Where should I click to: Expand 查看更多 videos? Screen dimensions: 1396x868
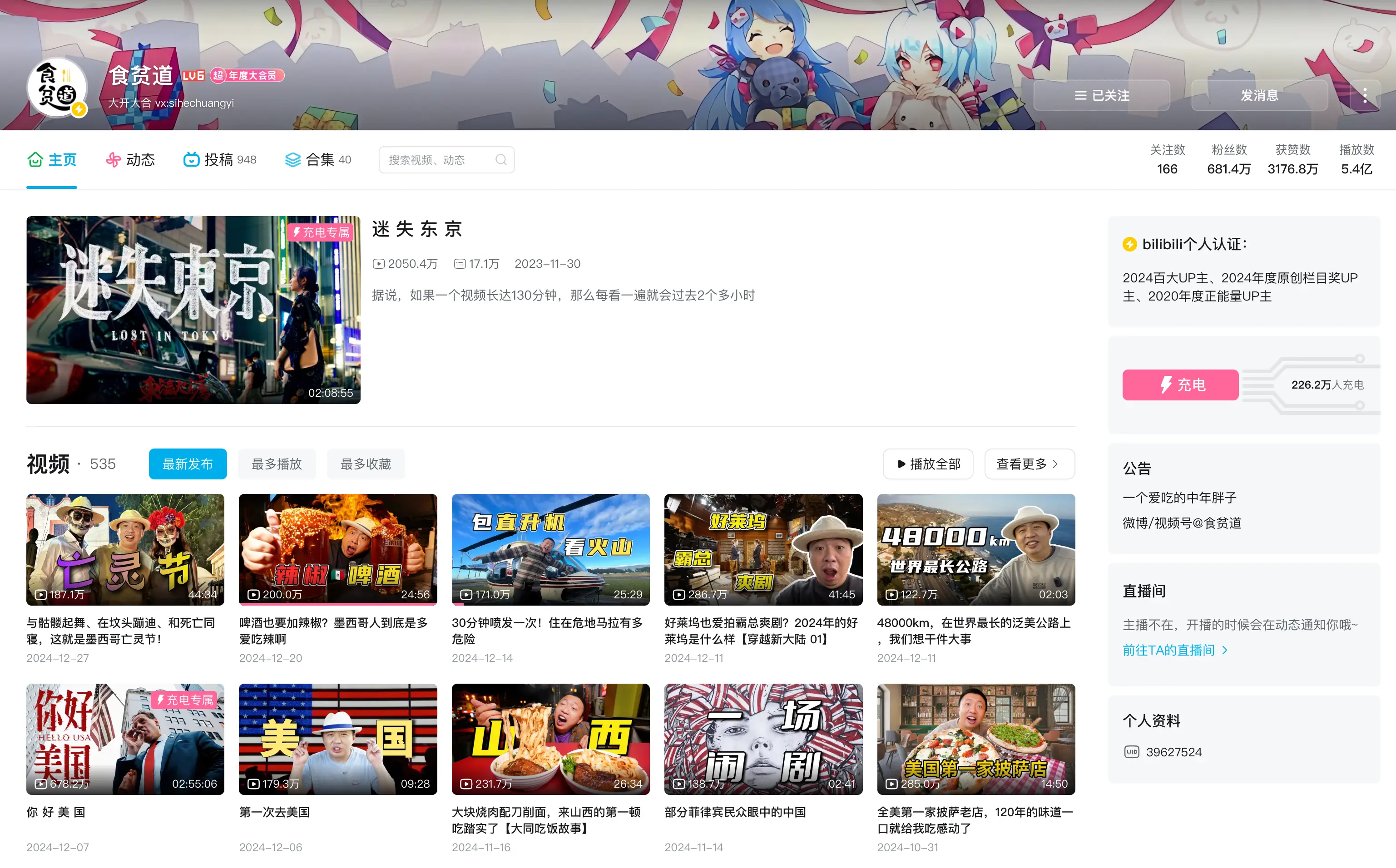(x=1030, y=464)
